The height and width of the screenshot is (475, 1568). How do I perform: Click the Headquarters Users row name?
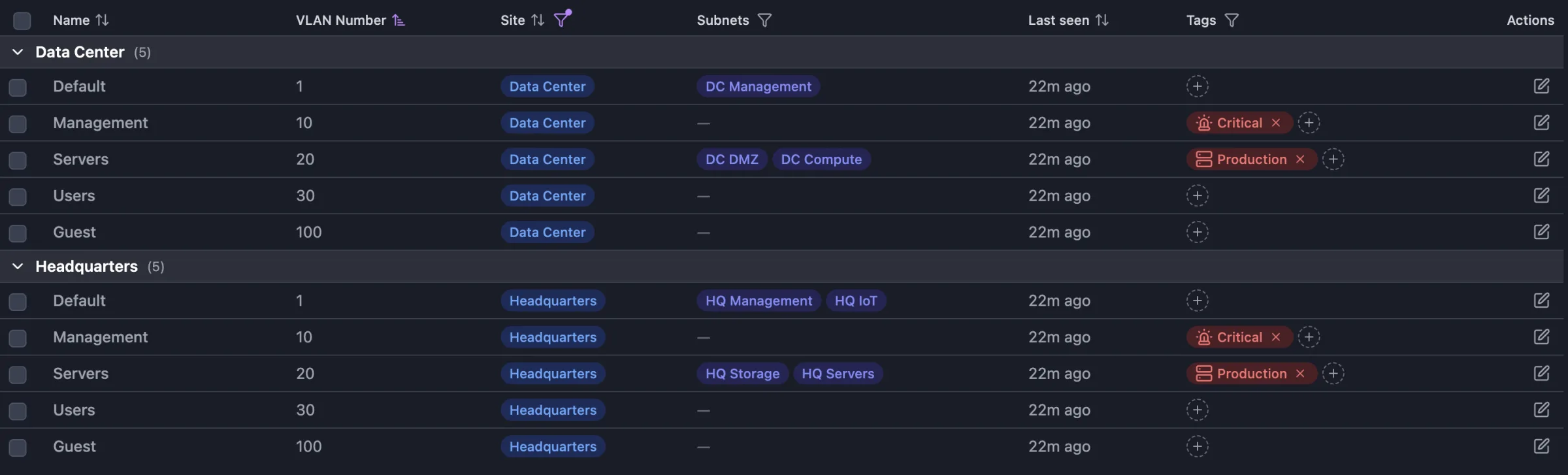(x=74, y=410)
